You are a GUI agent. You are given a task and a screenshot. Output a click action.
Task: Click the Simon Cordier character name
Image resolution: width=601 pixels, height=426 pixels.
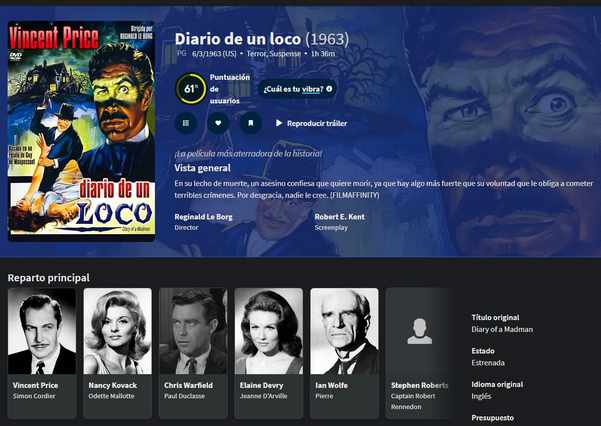click(x=34, y=396)
